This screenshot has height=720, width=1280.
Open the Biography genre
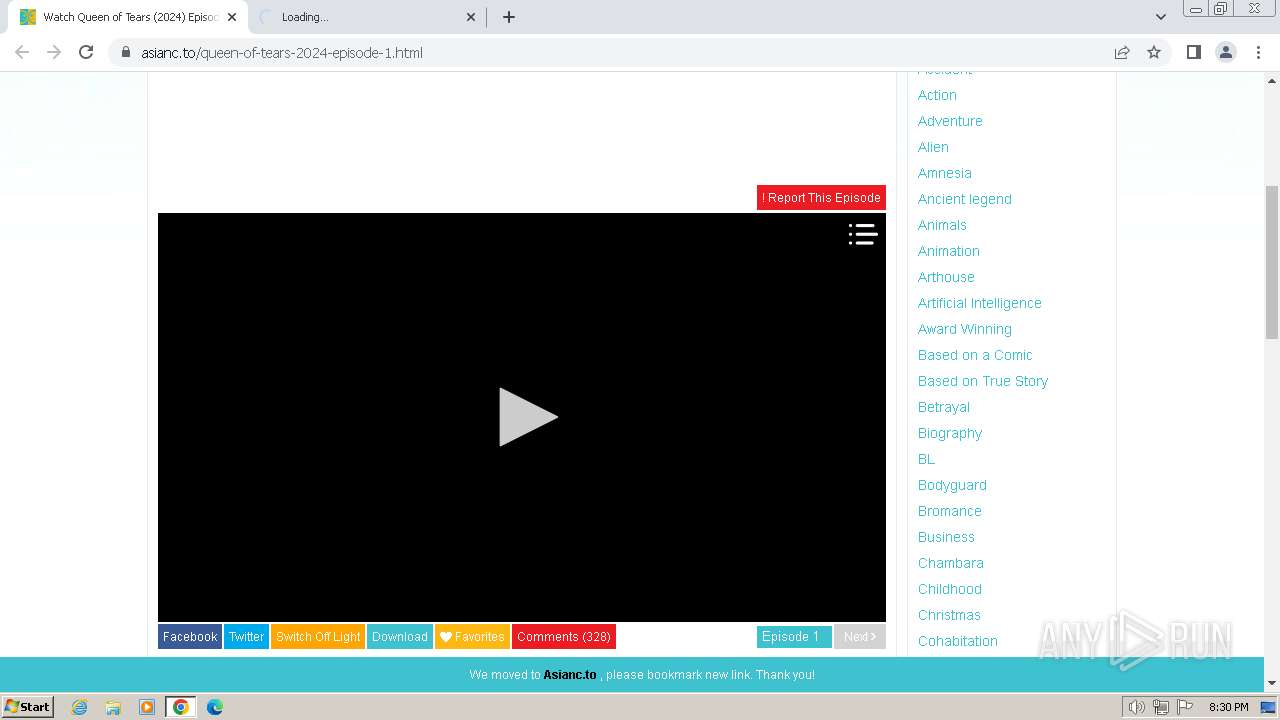tap(950, 433)
